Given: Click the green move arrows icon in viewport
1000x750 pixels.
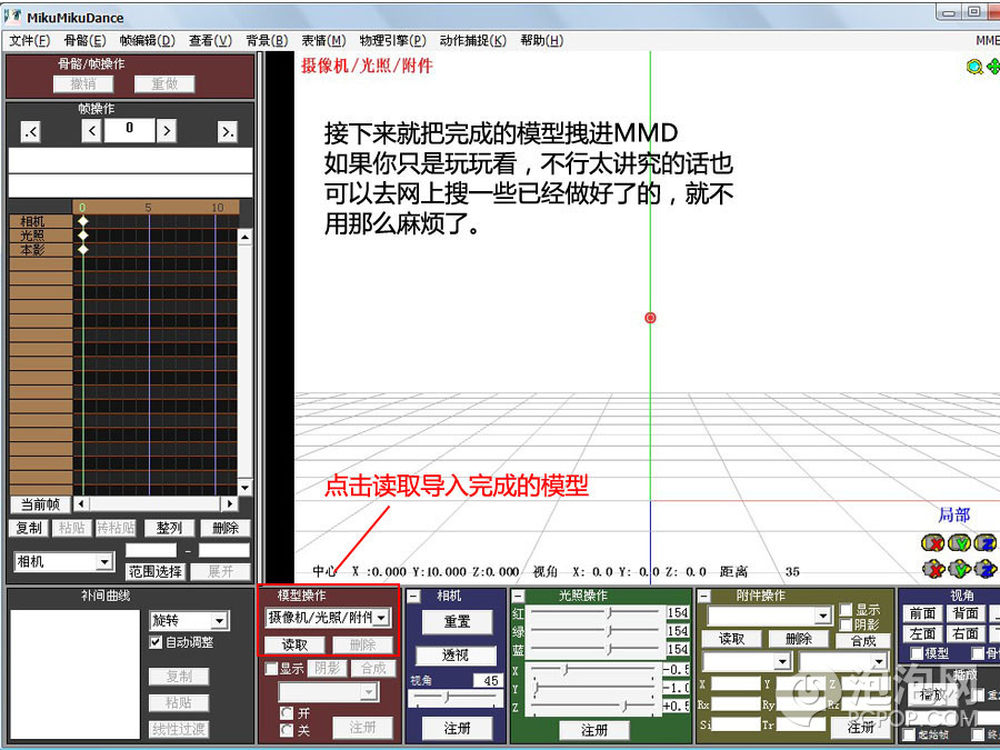Looking at the screenshot, I should (994, 67).
